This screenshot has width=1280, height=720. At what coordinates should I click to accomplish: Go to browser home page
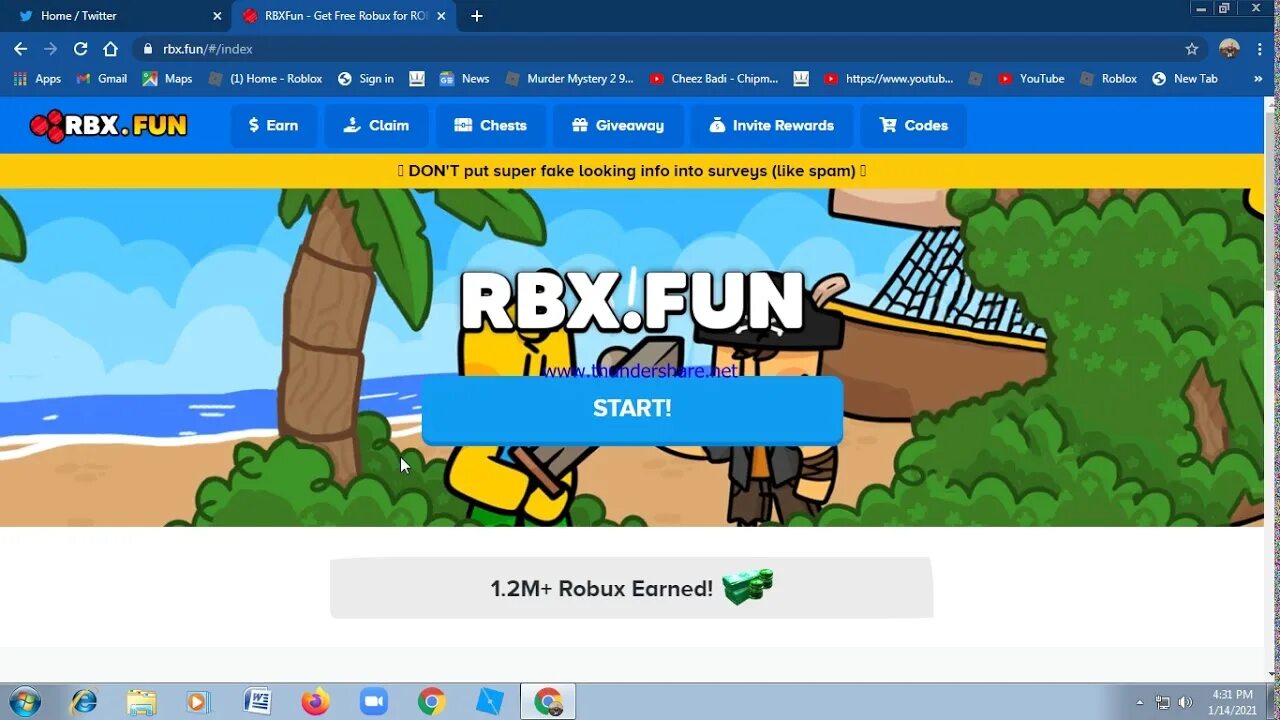click(111, 49)
